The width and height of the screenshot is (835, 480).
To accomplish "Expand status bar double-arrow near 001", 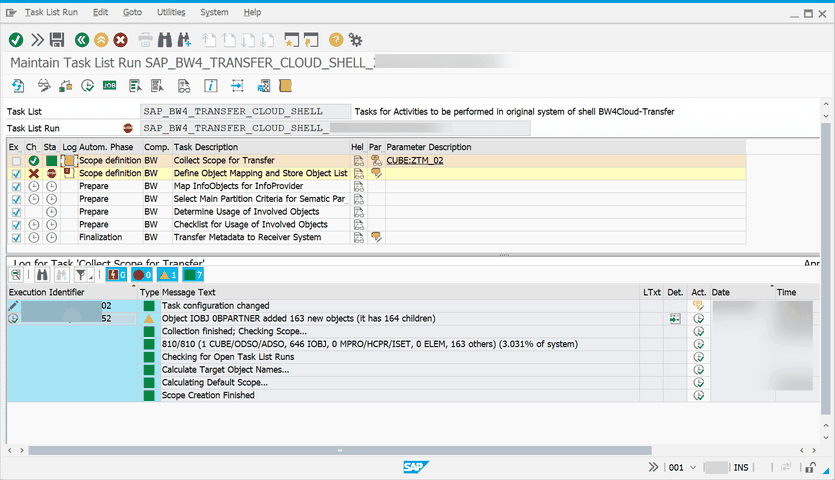I will [x=653, y=467].
